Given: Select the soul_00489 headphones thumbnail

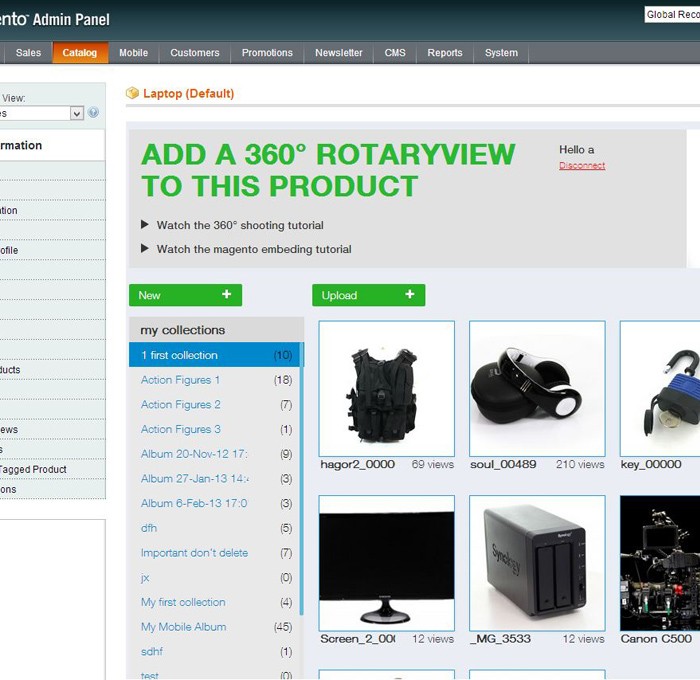Looking at the screenshot, I should (537, 388).
